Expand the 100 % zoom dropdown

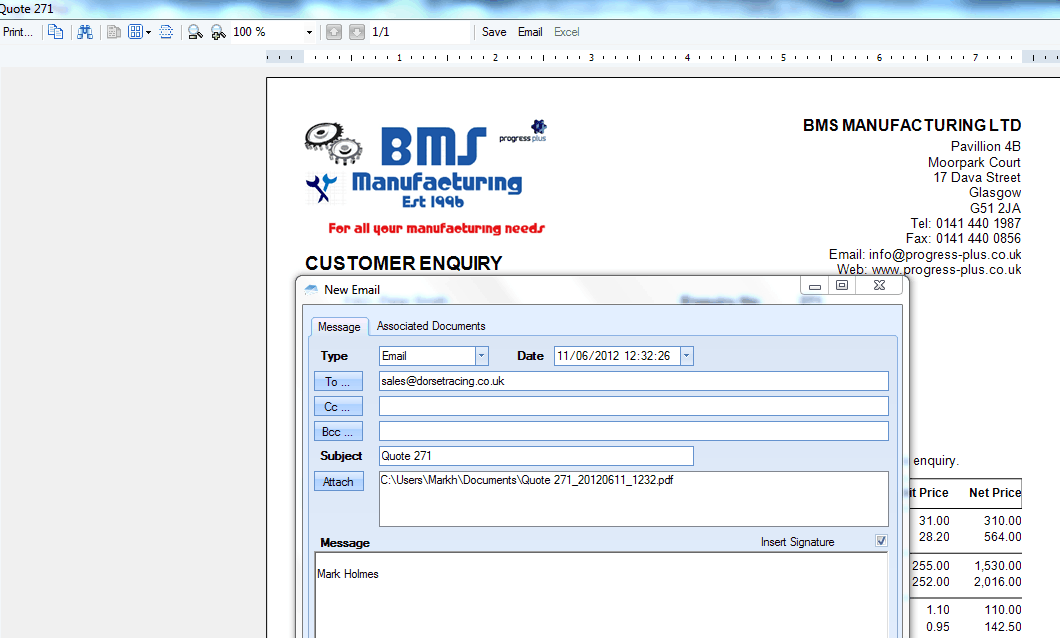pos(309,32)
